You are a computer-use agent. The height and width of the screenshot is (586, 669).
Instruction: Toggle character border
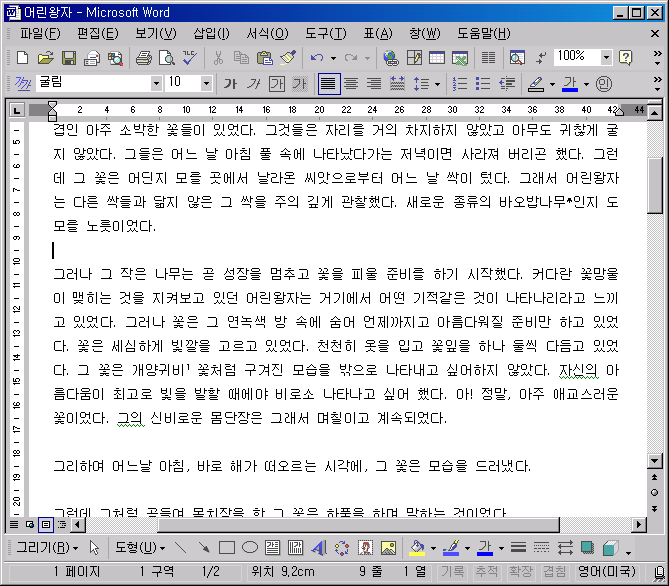[x=276, y=84]
